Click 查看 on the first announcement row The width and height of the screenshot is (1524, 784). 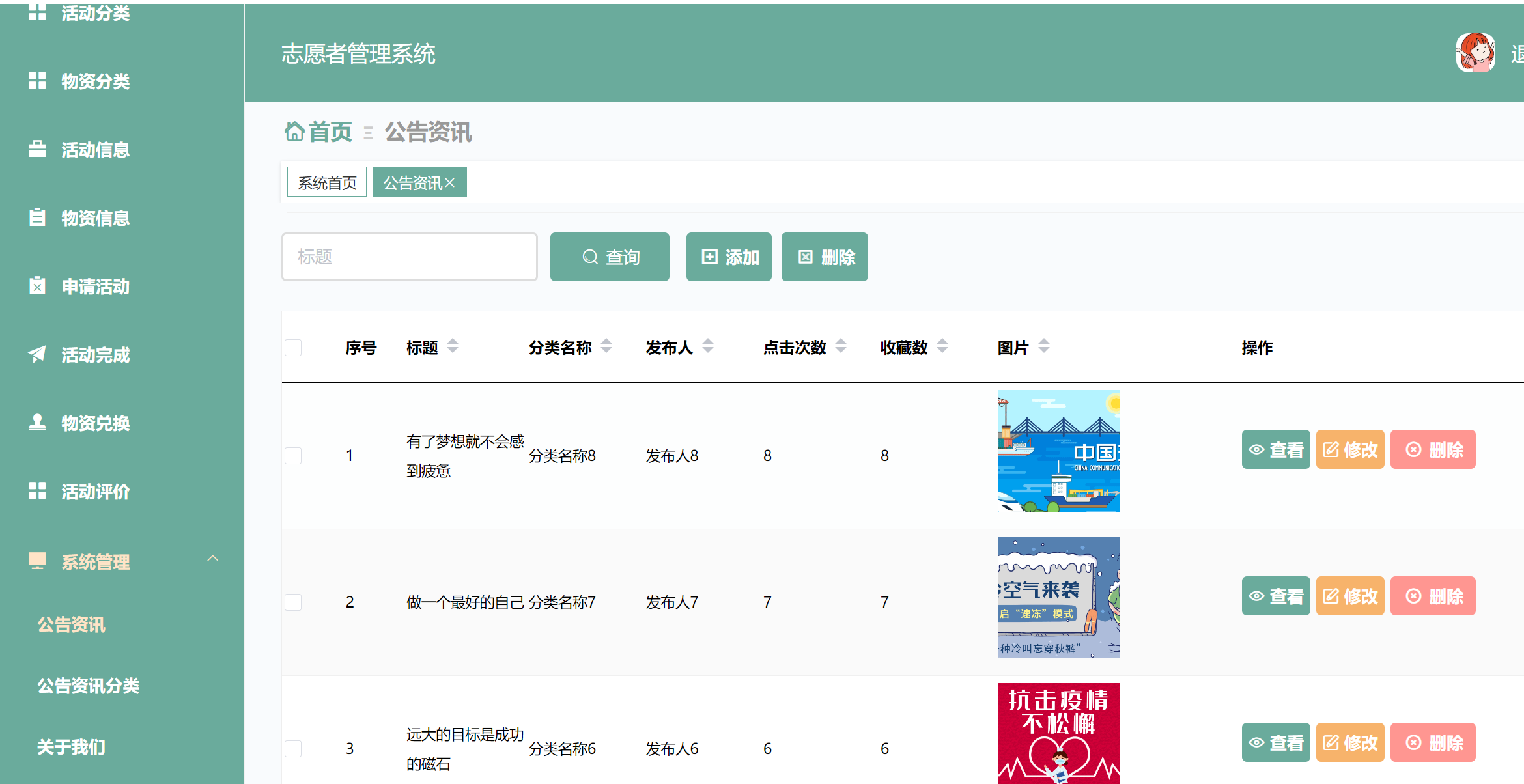[1275, 449]
